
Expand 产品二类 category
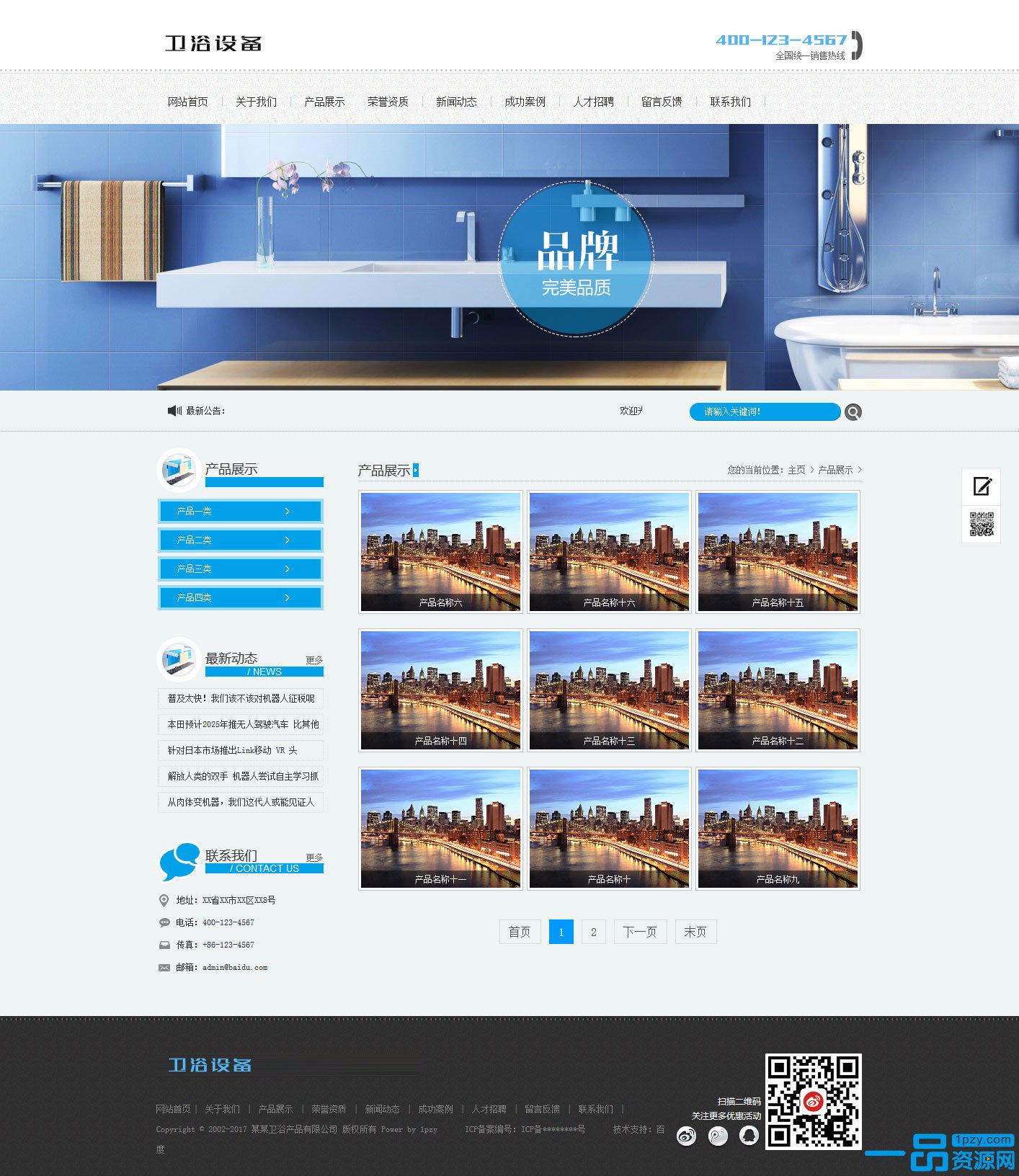pos(240,540)
